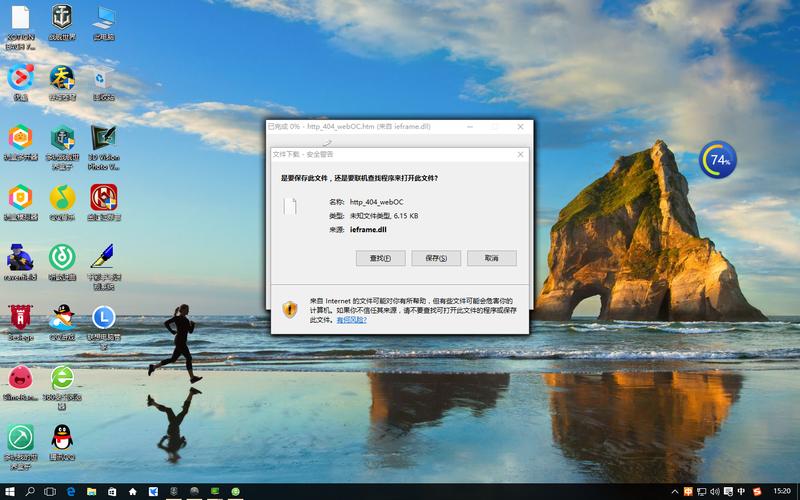800x500 pixels.
Task: Open the Besiege red banner game icon
Action: 20,317
